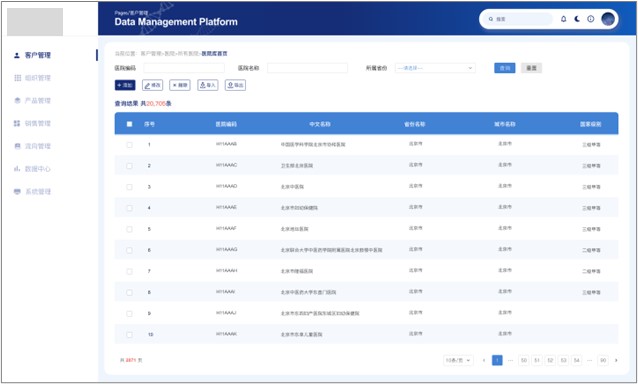
Task: Click the grid icon beside 组织管理
Action: (x=17, y=78)
